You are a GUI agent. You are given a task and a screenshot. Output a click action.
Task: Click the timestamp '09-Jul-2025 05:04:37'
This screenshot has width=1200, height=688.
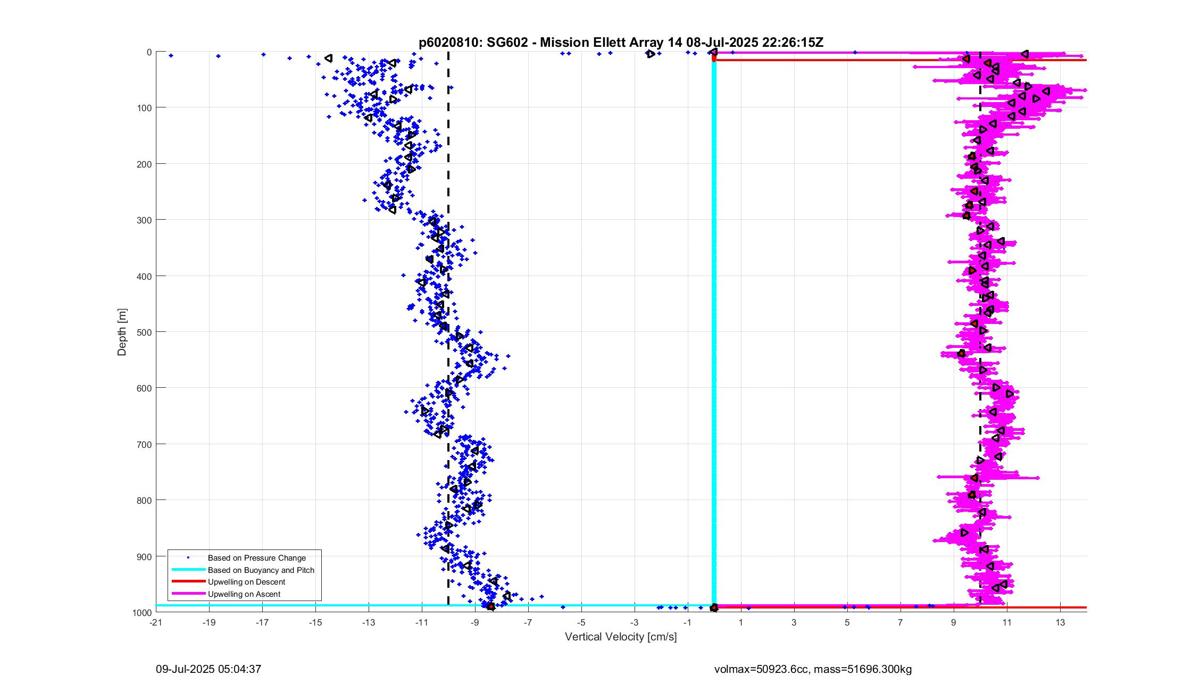pos(209,668)
